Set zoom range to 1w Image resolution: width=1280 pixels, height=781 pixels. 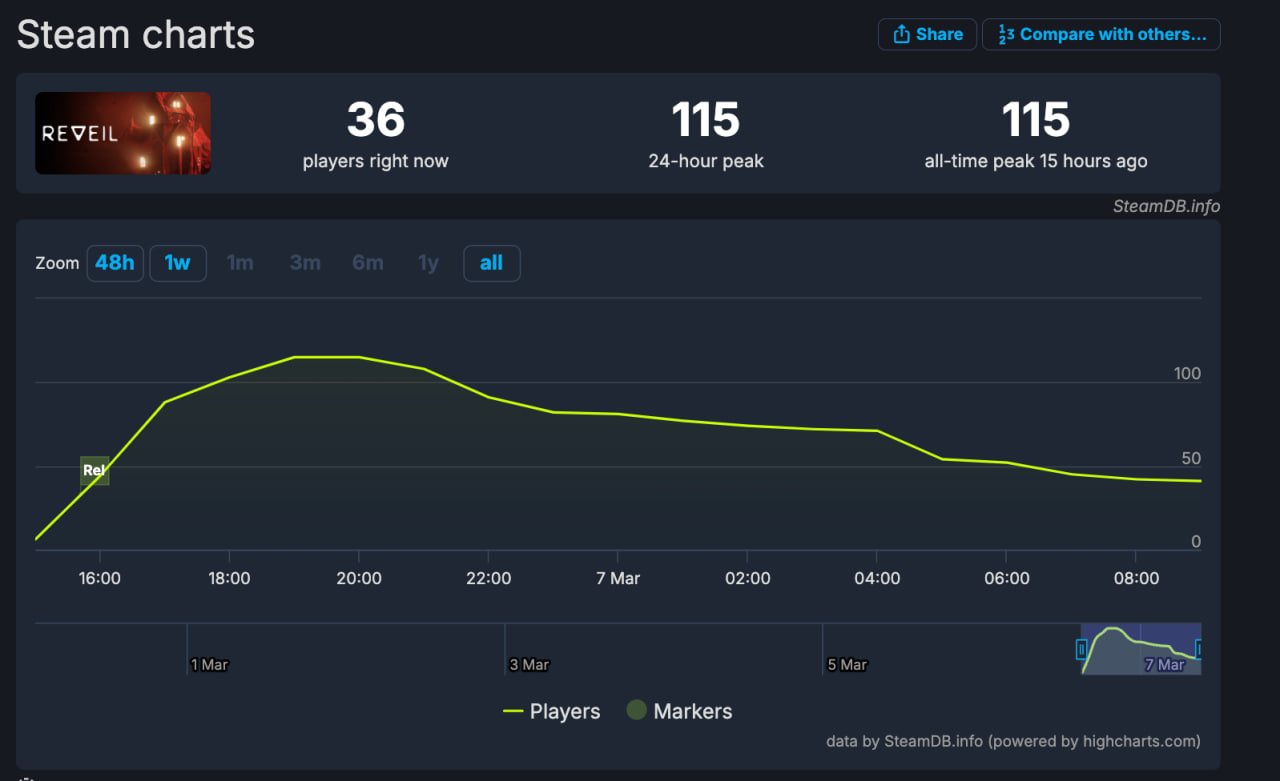(178, 263)
